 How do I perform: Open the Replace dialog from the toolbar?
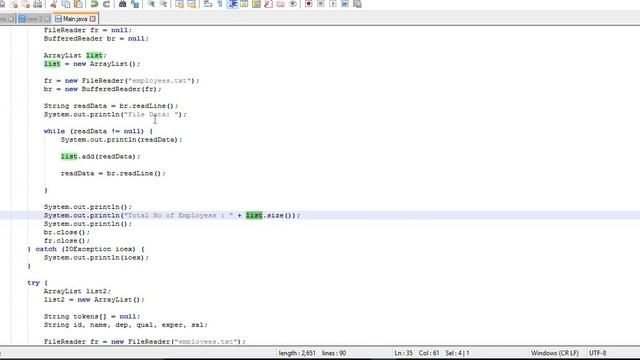coord(135,4)
